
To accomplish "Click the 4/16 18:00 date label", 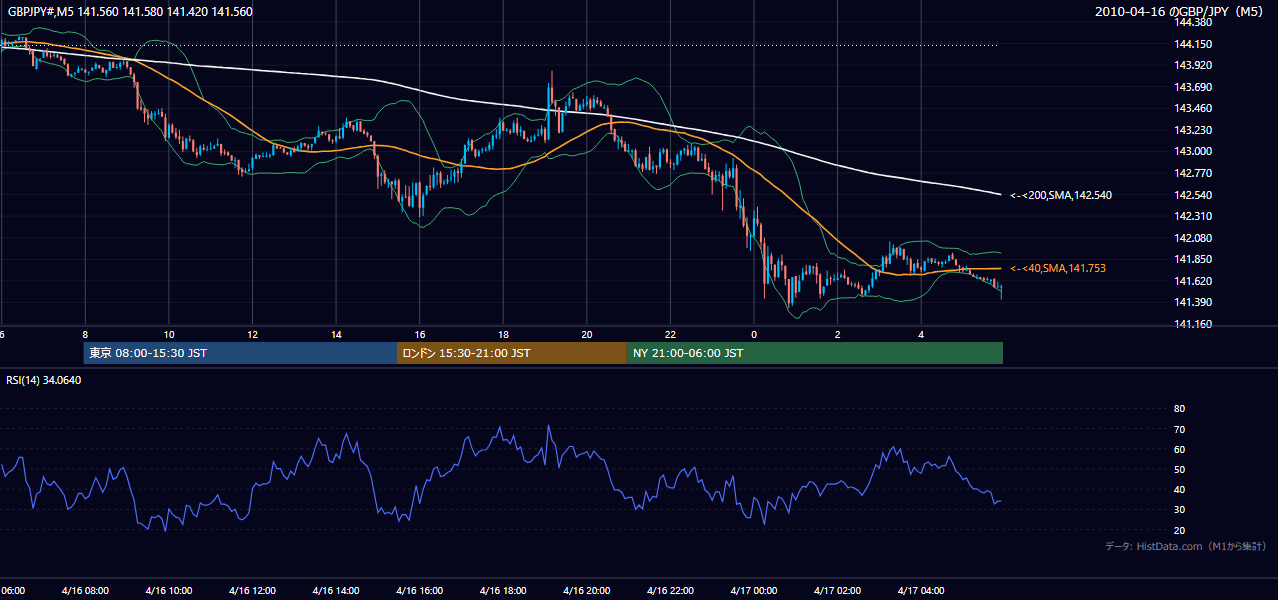I will [503, 590].
